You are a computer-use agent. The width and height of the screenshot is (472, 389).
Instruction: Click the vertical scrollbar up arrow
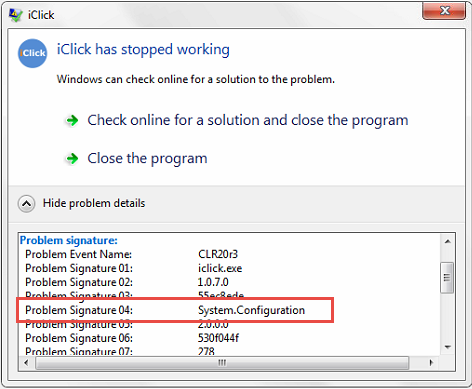point(448,241)
